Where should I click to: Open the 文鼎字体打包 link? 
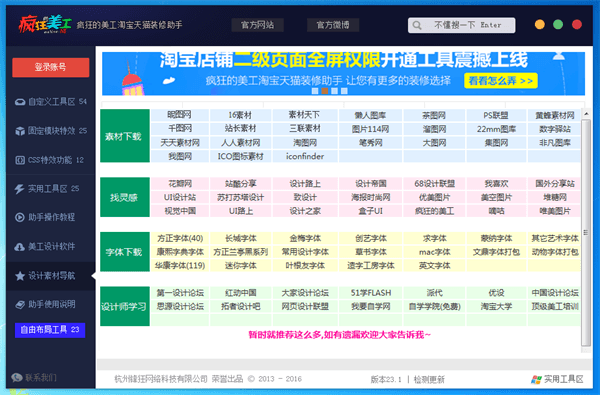[x=496, y=252]
